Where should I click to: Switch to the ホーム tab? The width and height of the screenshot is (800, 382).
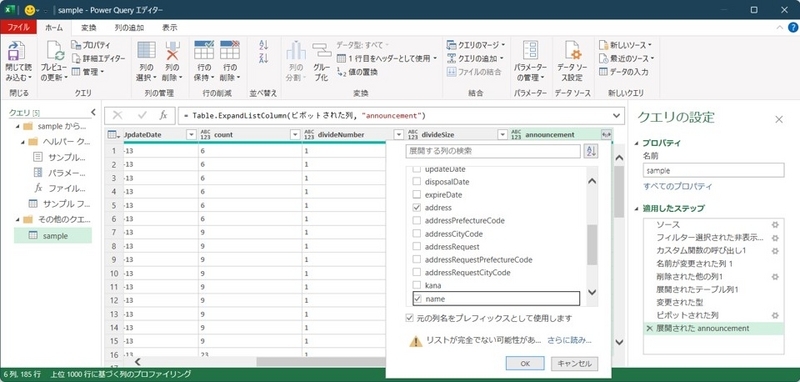coord(54,28)
